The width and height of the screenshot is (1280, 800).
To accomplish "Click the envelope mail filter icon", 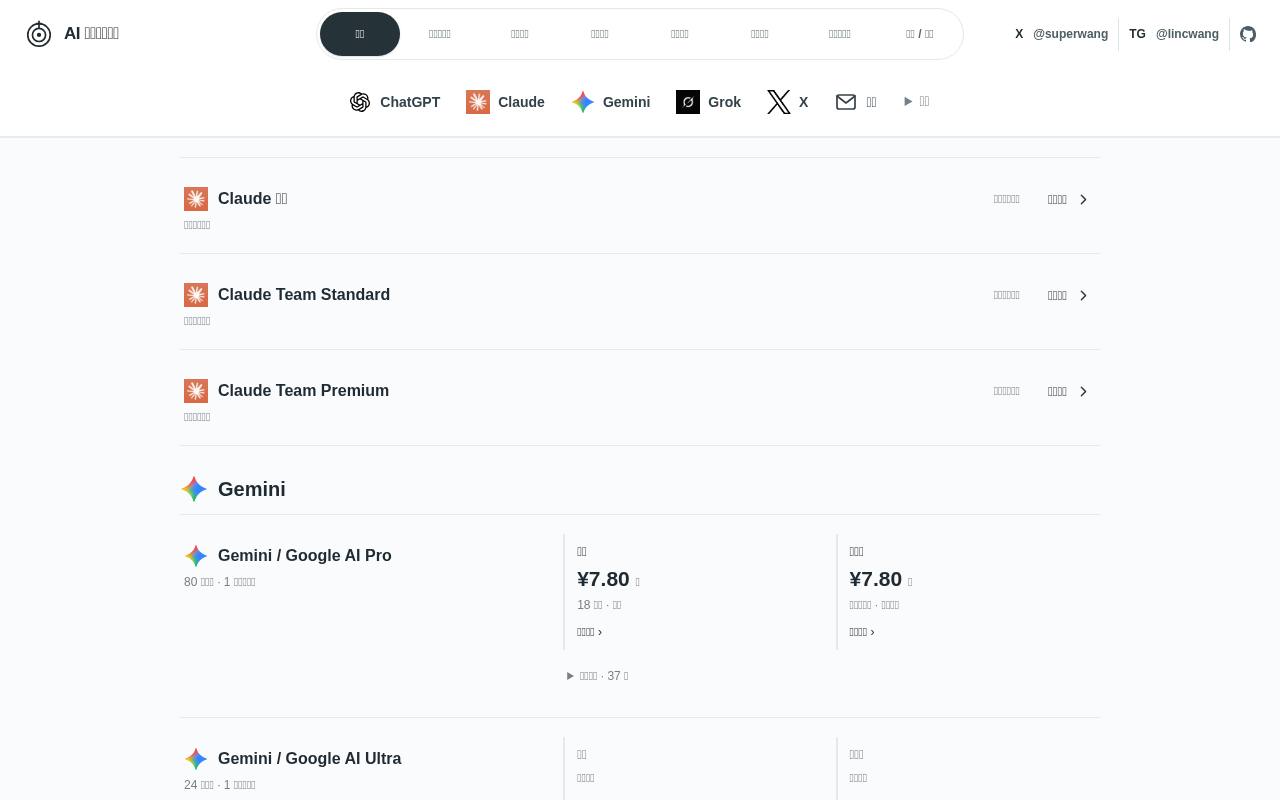I will pyautogui.click(x=846, y=102).
